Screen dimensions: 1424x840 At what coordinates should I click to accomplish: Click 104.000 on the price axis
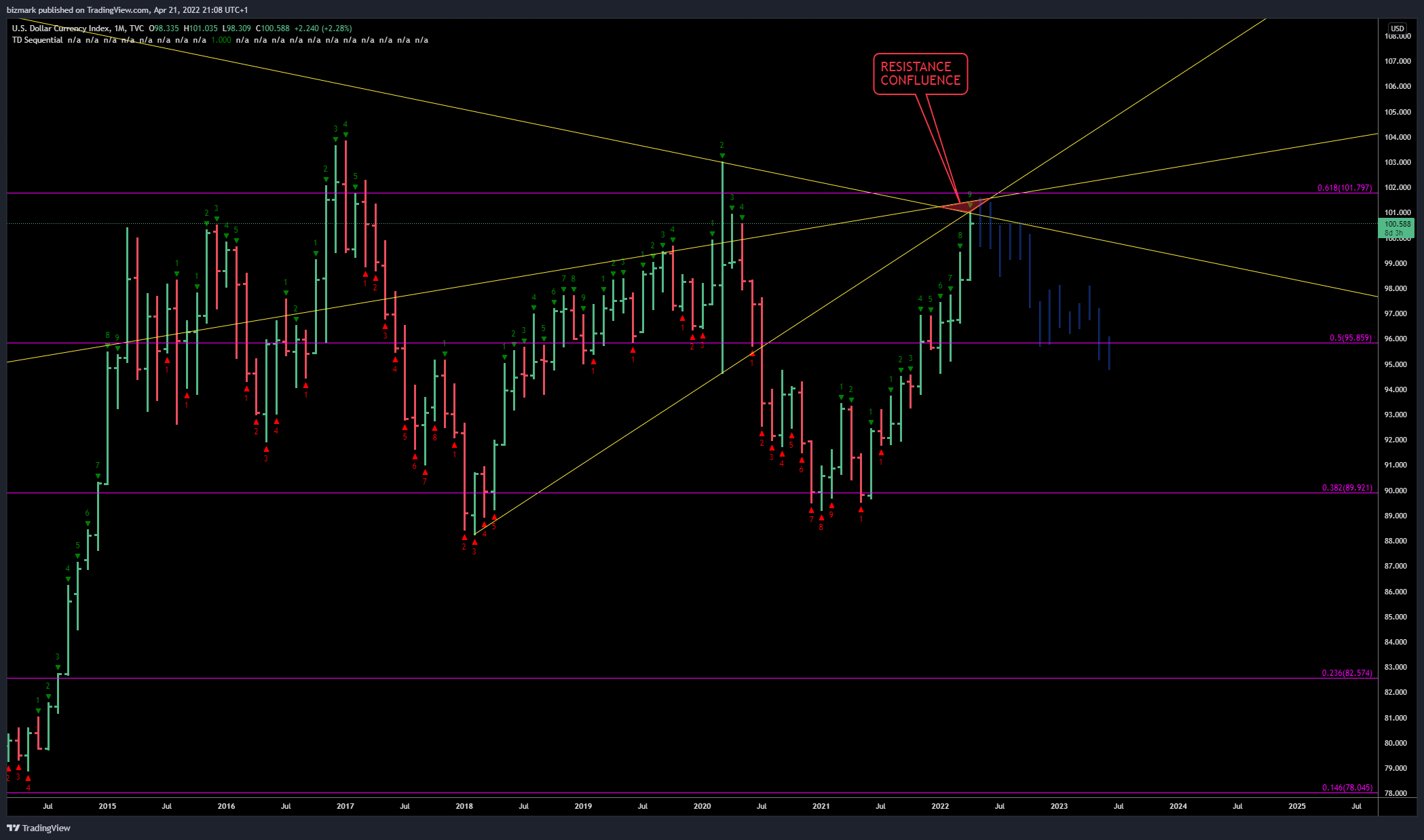tap(1398, 137)
